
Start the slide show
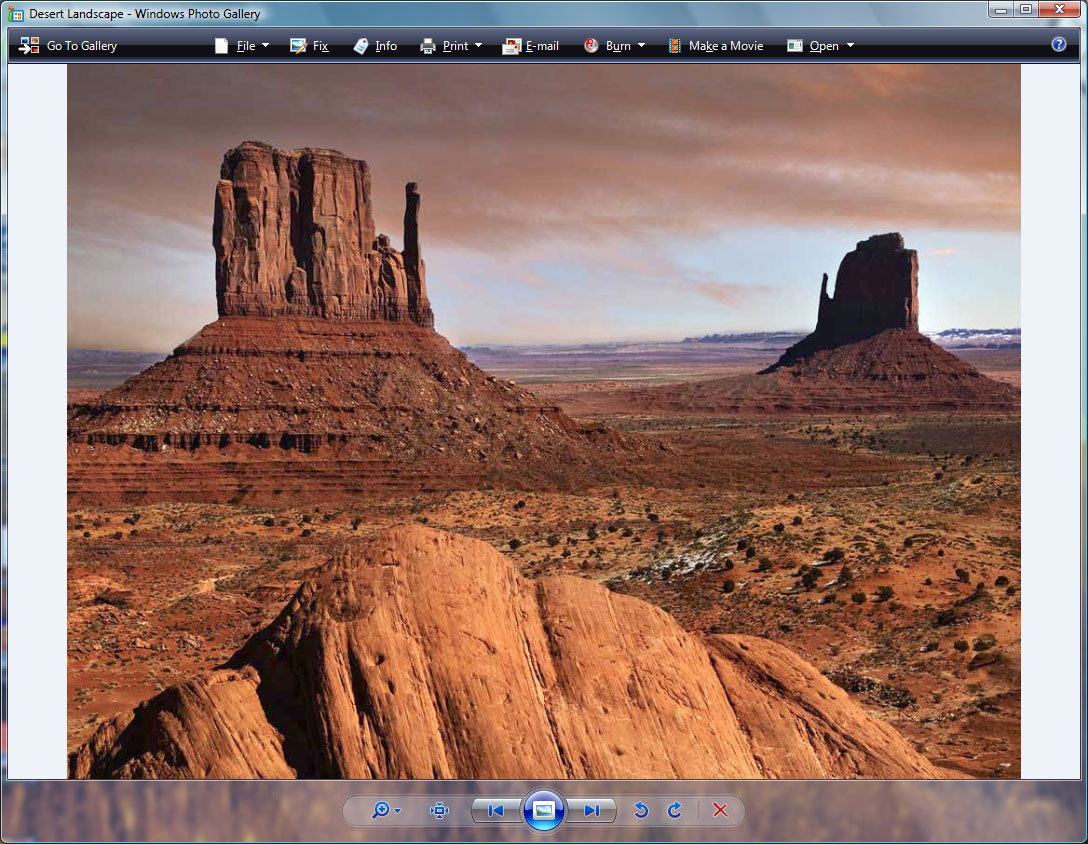pyautogui.click(x=543, y=810)
